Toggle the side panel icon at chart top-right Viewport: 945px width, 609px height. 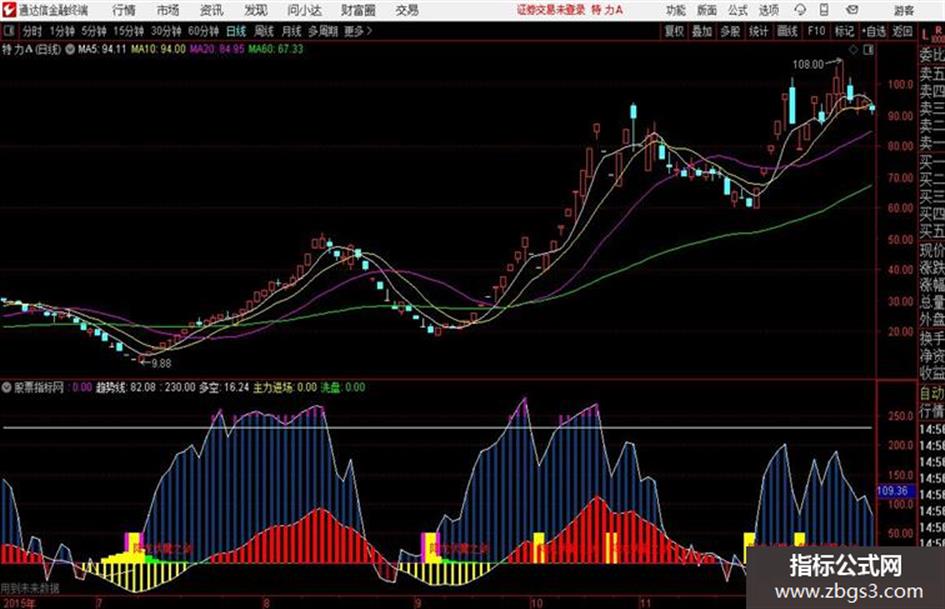click(868, 50)
